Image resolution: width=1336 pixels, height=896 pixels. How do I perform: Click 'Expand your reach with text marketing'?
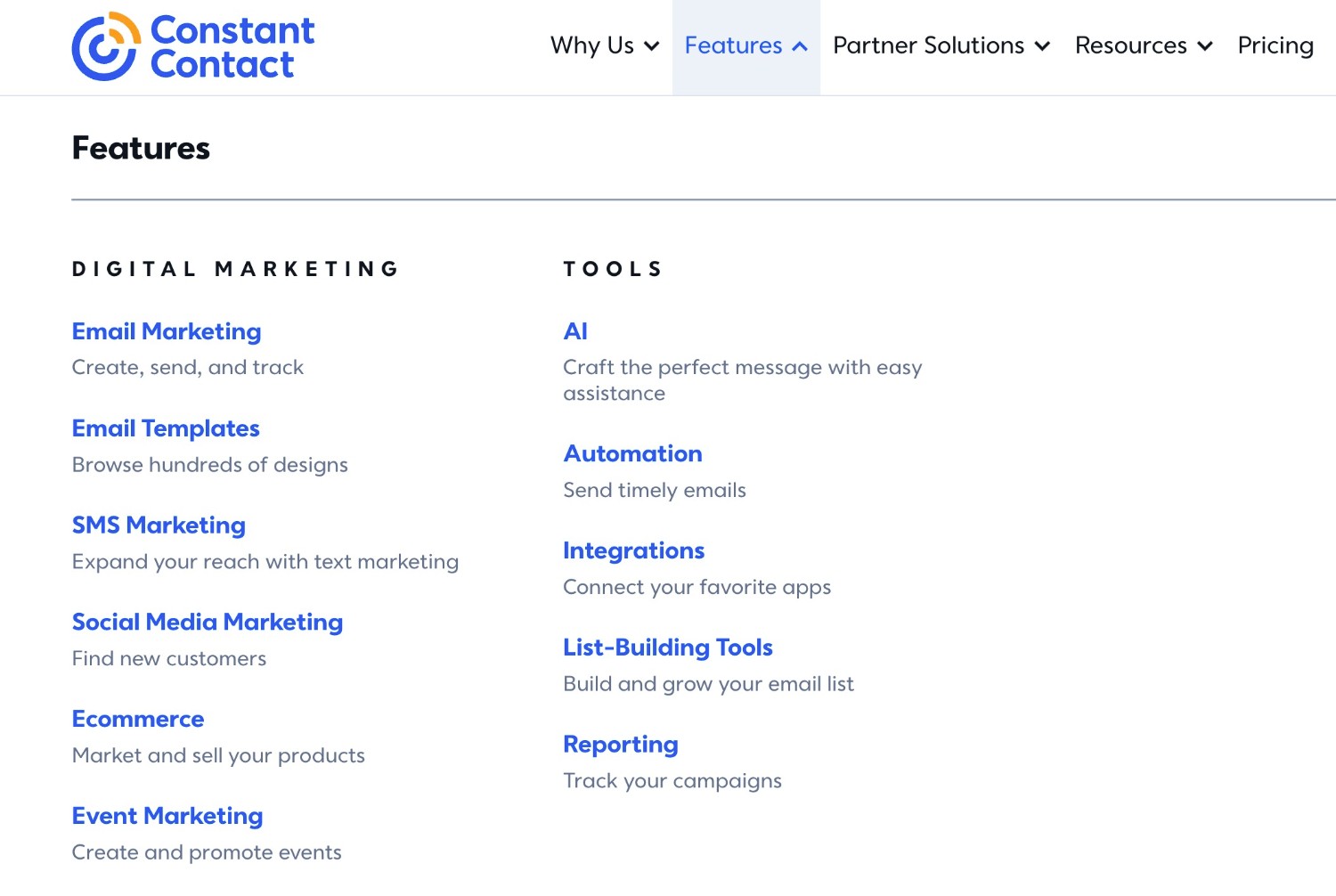(265, 562)
